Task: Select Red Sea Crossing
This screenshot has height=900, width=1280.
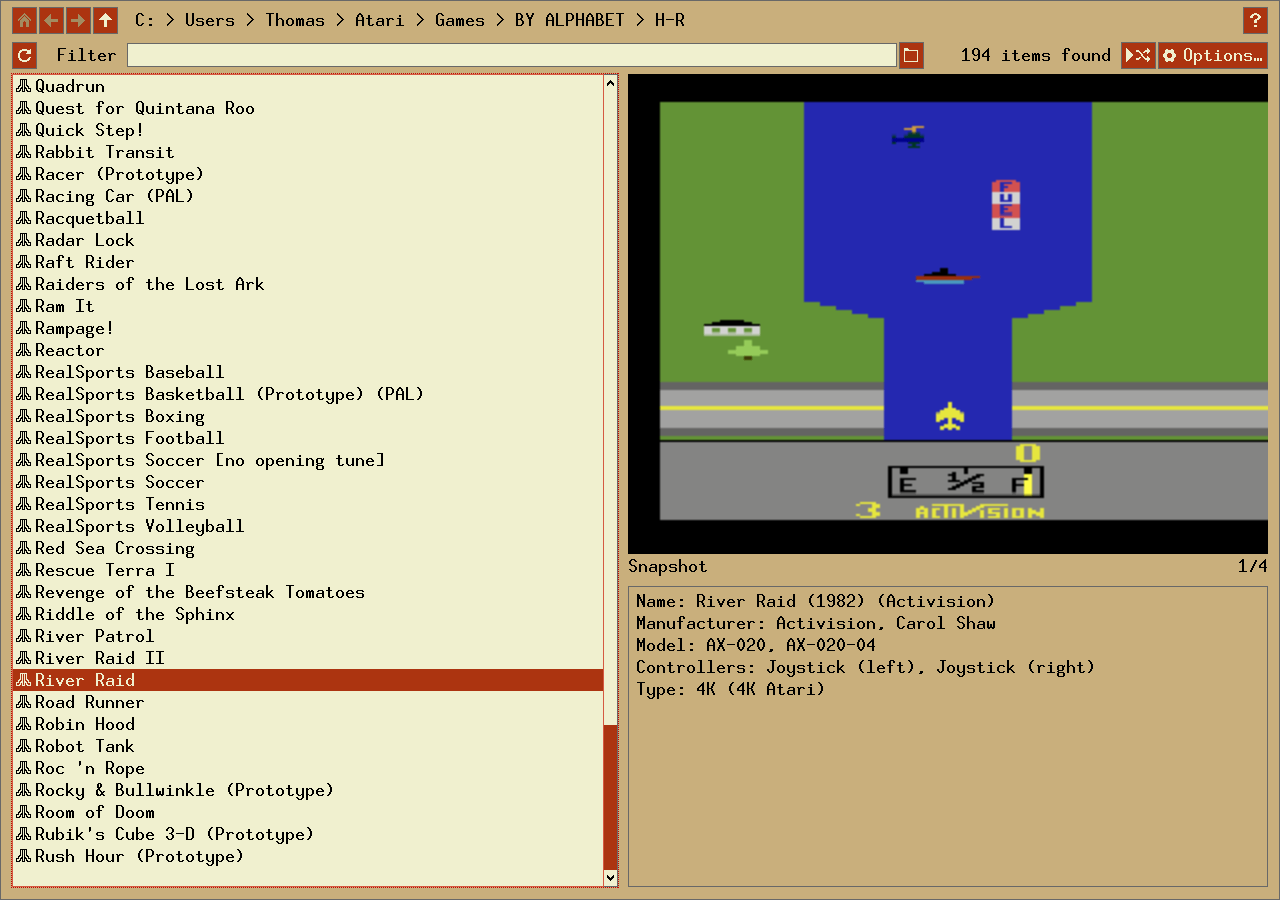Action: pos(308,548)
